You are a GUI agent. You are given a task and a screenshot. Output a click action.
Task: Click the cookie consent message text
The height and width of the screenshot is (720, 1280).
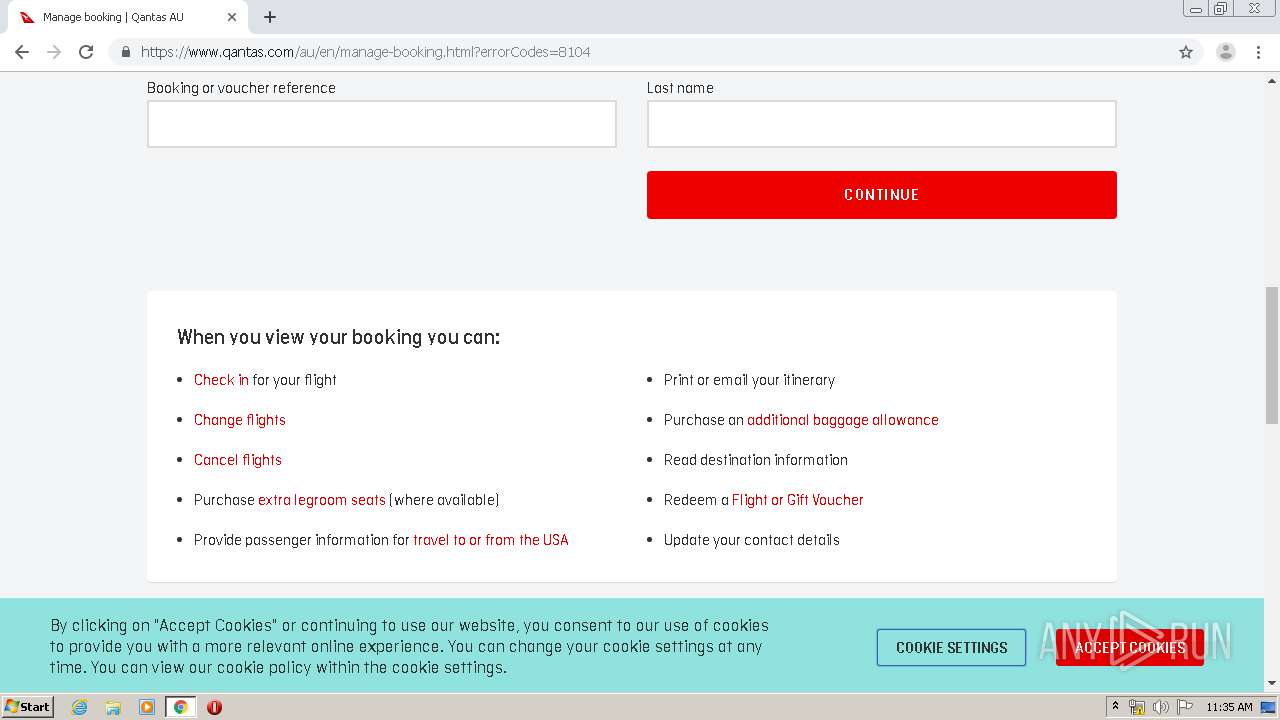[410, 646]
